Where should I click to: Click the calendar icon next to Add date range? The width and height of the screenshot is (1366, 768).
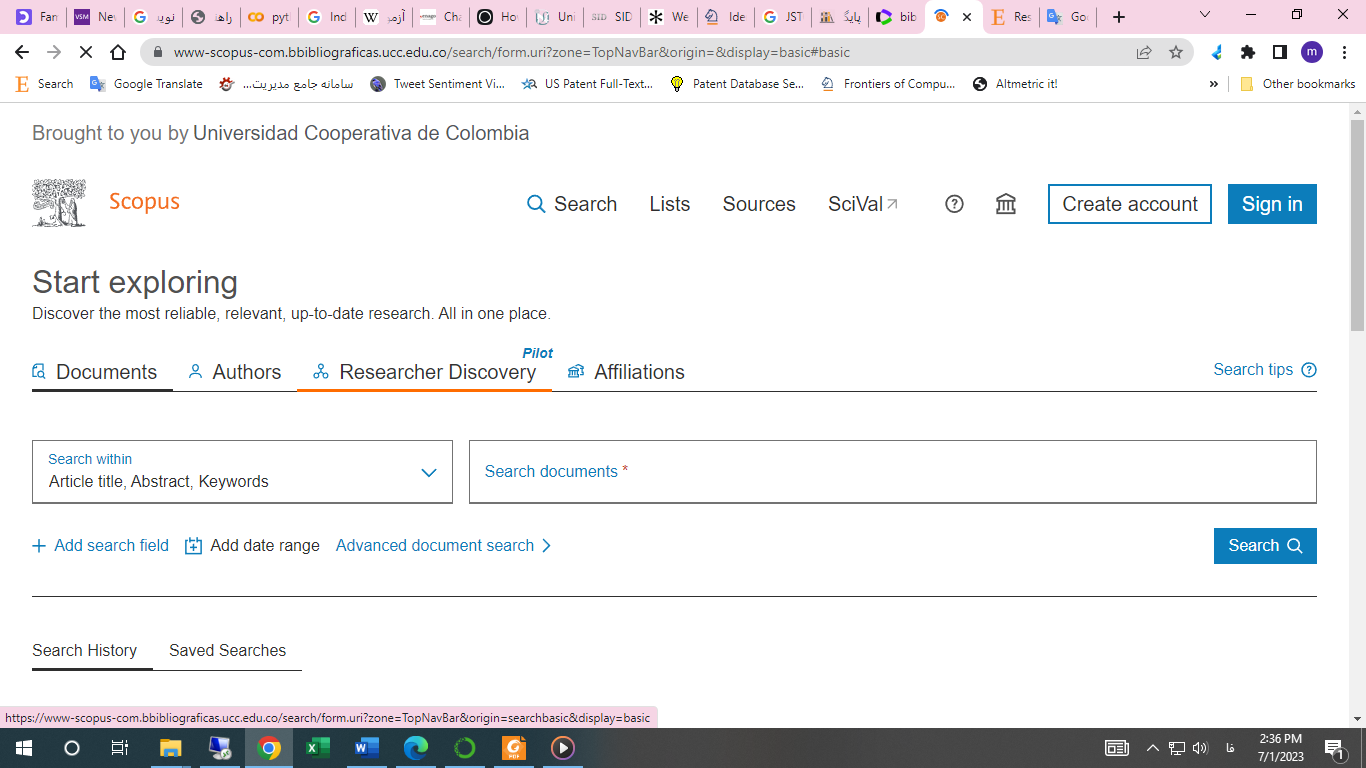click(x=194, y=546)
